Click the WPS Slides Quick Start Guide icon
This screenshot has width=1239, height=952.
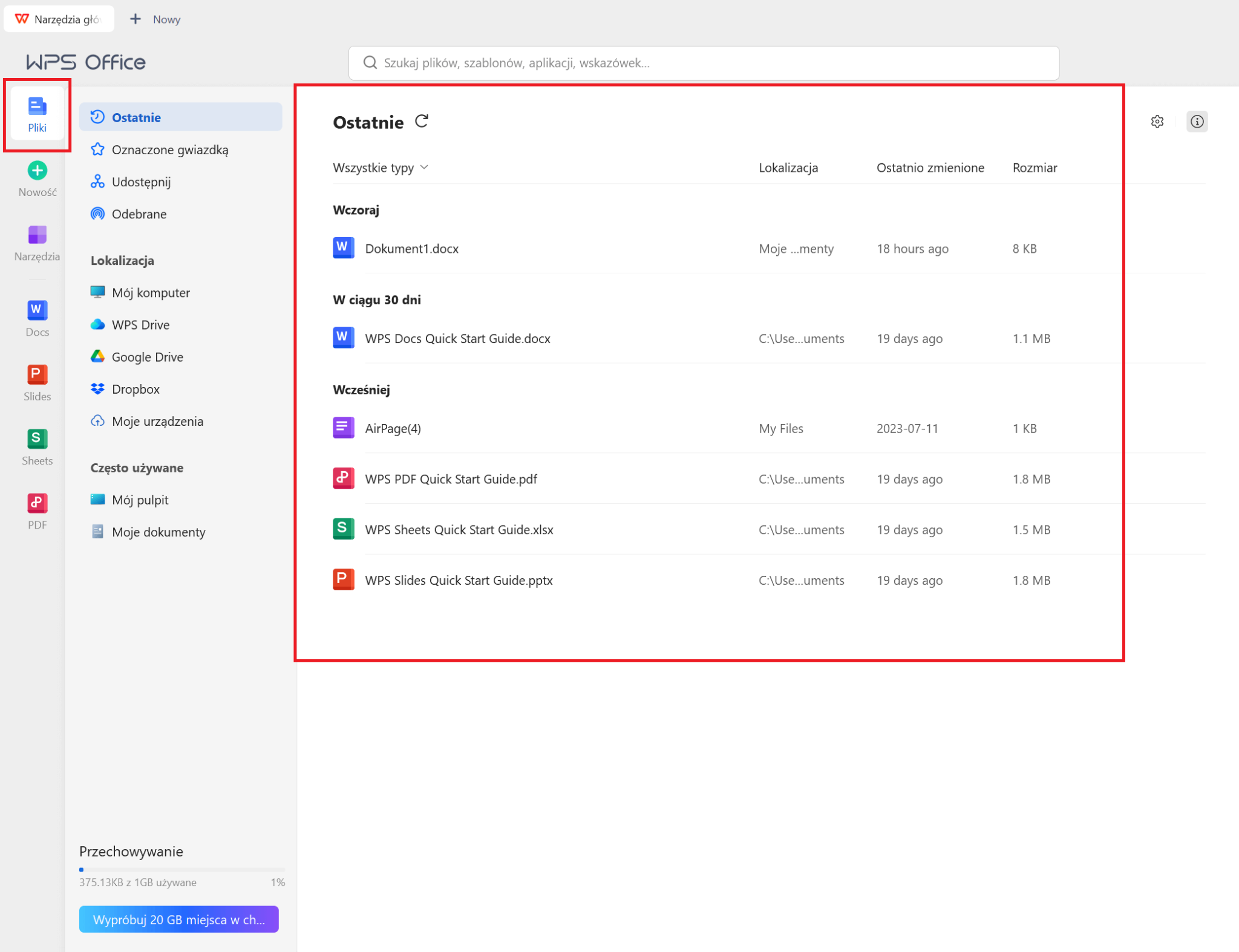(x=343, y=579)
